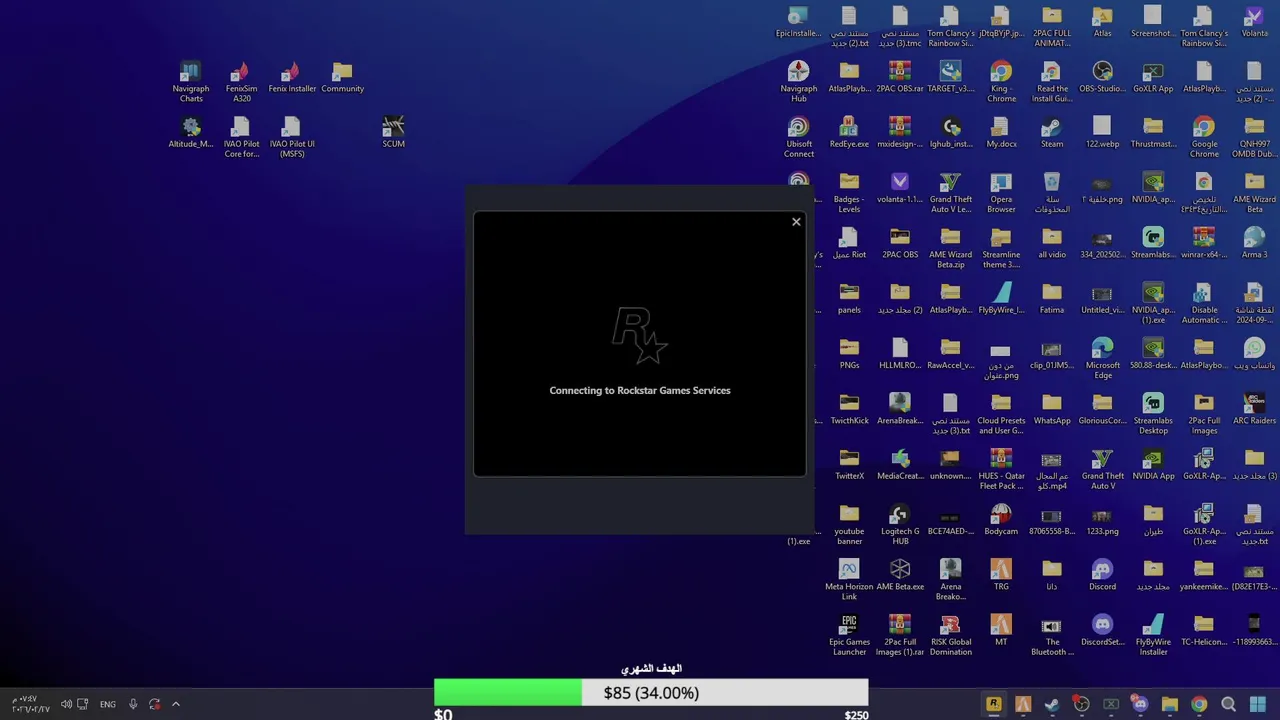The width and height of the screenshot is (1280, 720).
Task: Open Chrome from the taskbar
Action: point(1199,704)
